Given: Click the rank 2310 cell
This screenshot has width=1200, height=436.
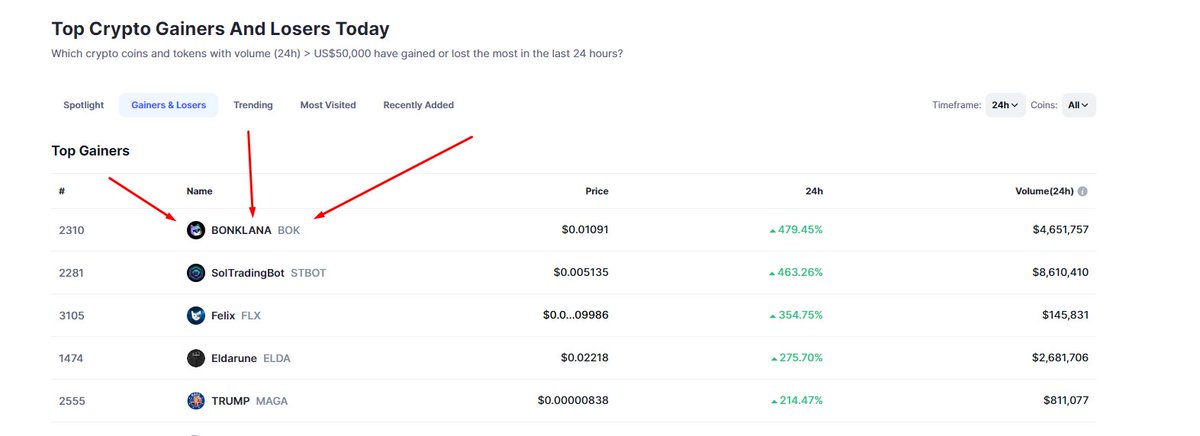Looking at the screenshot, I should [72, 230].
